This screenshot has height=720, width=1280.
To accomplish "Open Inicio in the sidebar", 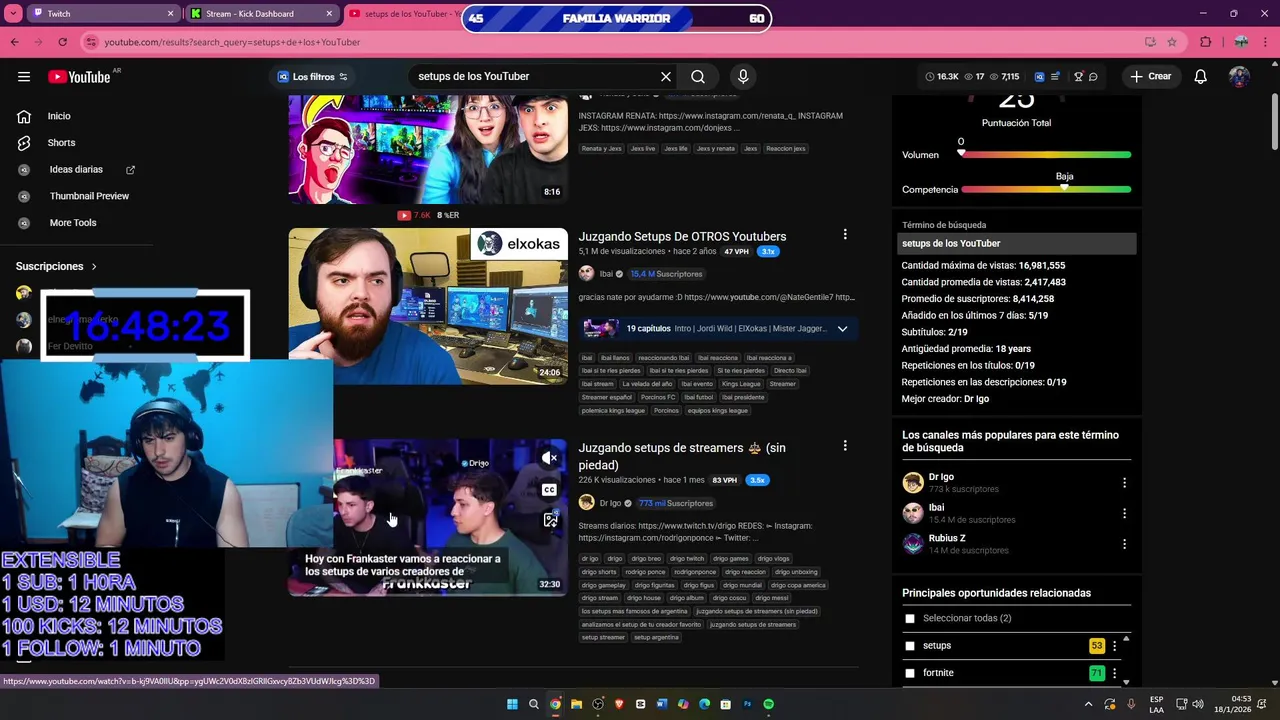I will 60,116.
